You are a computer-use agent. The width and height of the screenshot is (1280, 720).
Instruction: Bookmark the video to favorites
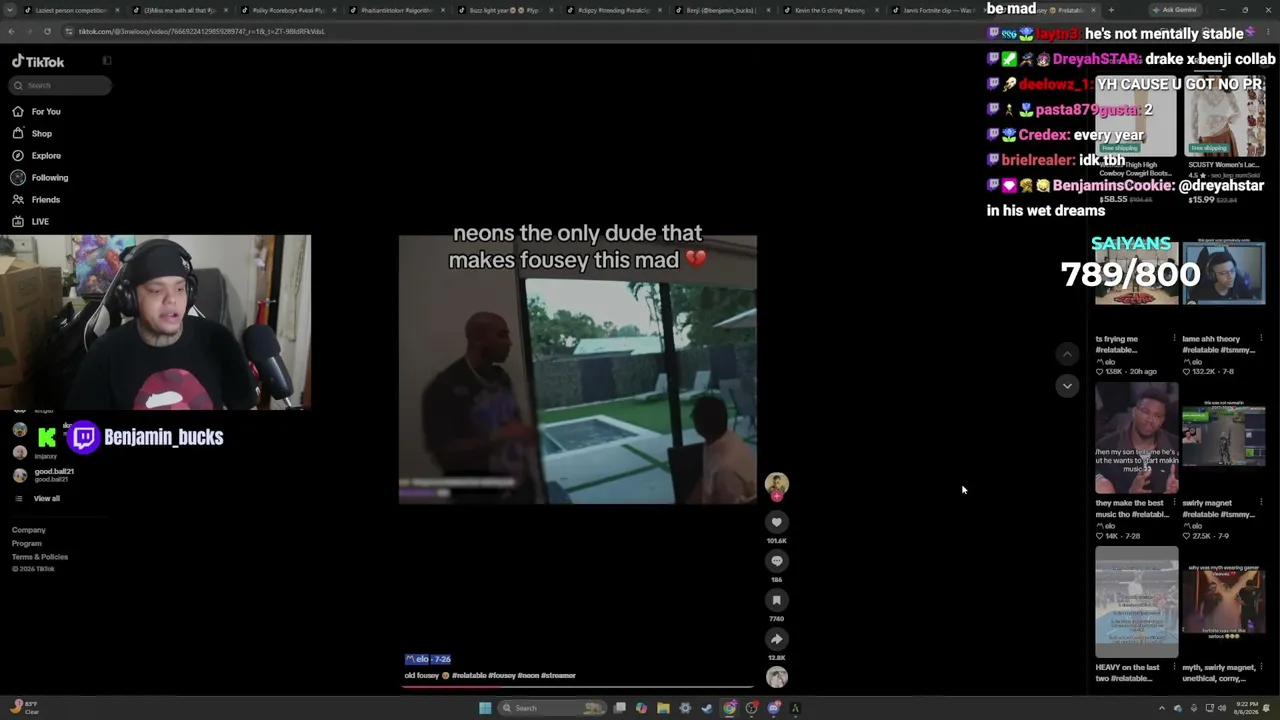click(x=777, y=600)
